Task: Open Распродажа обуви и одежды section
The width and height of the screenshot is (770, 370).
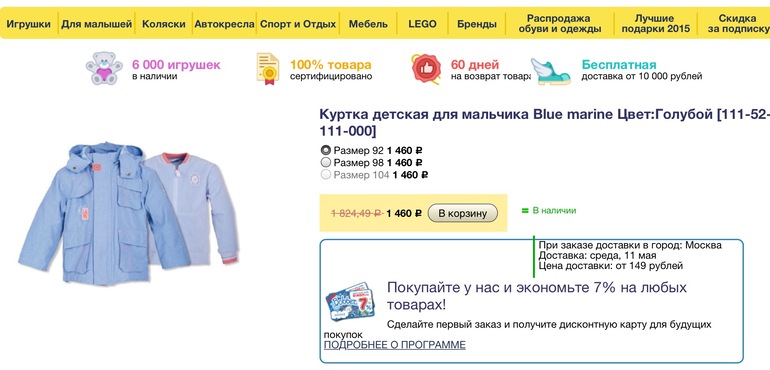Action: [x=560, y=24]
